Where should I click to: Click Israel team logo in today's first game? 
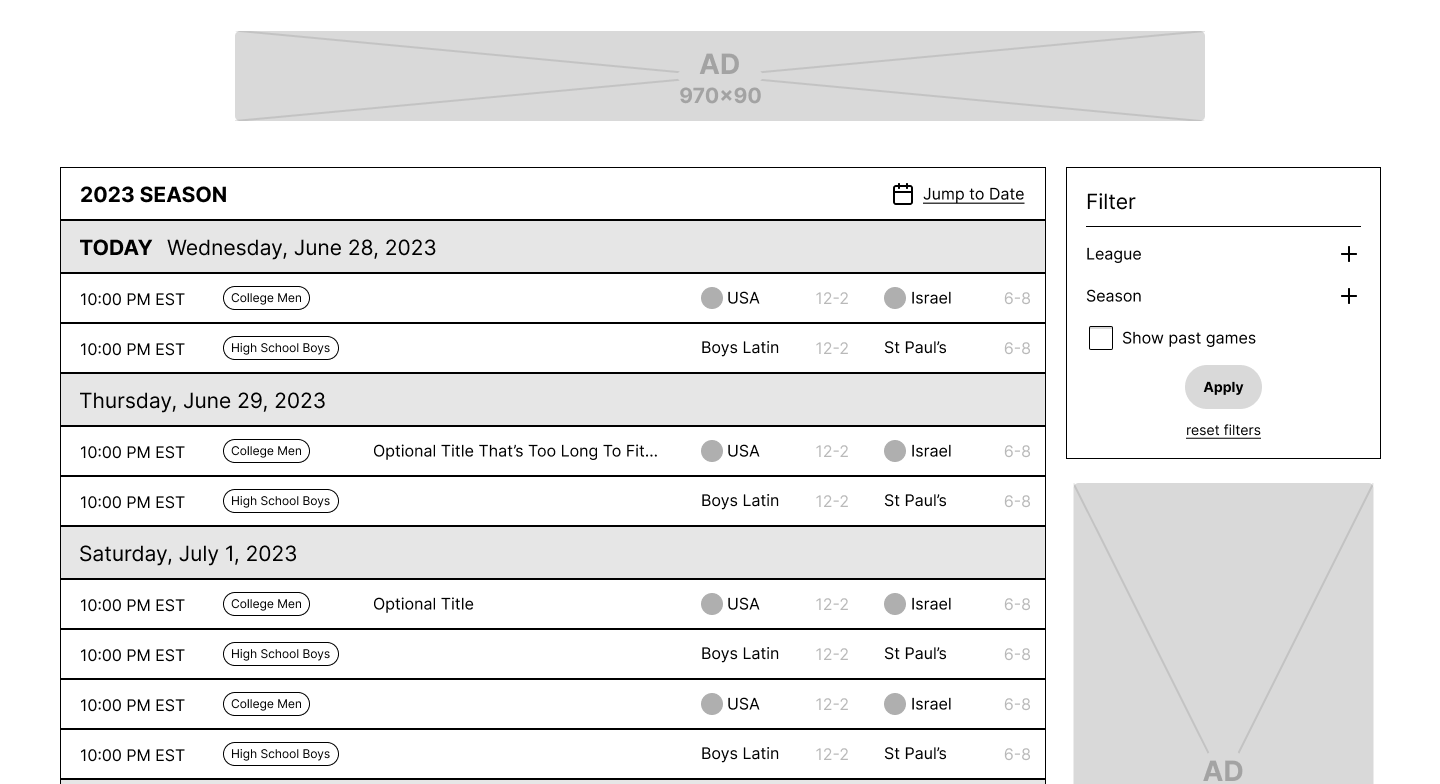pyautogui.click(x=895, y=298)
